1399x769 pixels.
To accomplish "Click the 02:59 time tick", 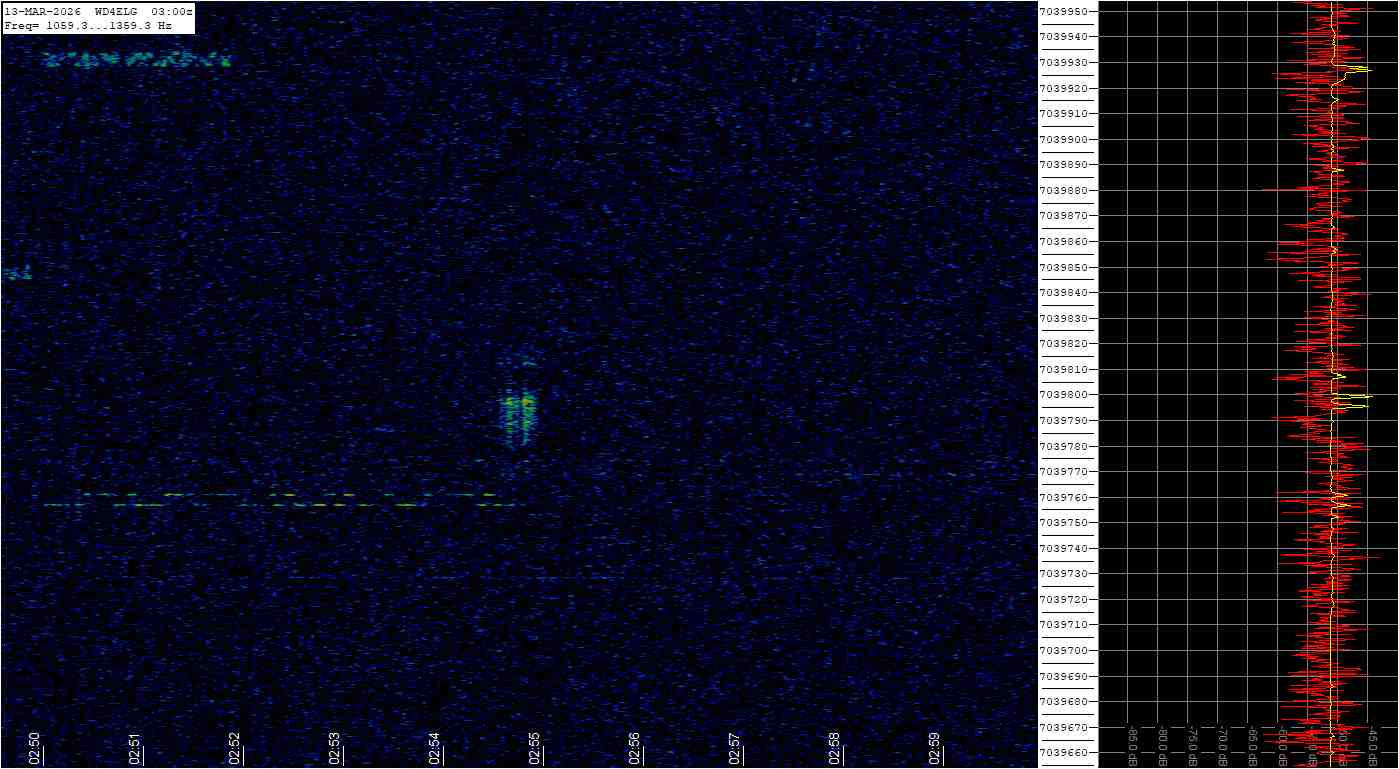I will coord(935,748).
